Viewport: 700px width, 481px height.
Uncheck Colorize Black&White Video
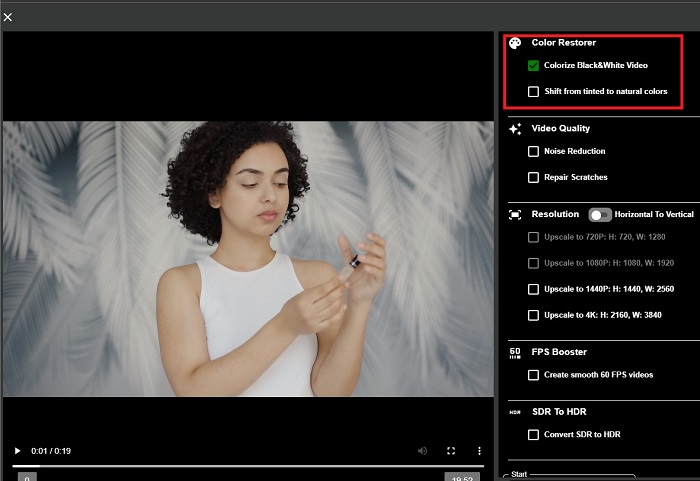pyautogui.click(x=533, y=66)
